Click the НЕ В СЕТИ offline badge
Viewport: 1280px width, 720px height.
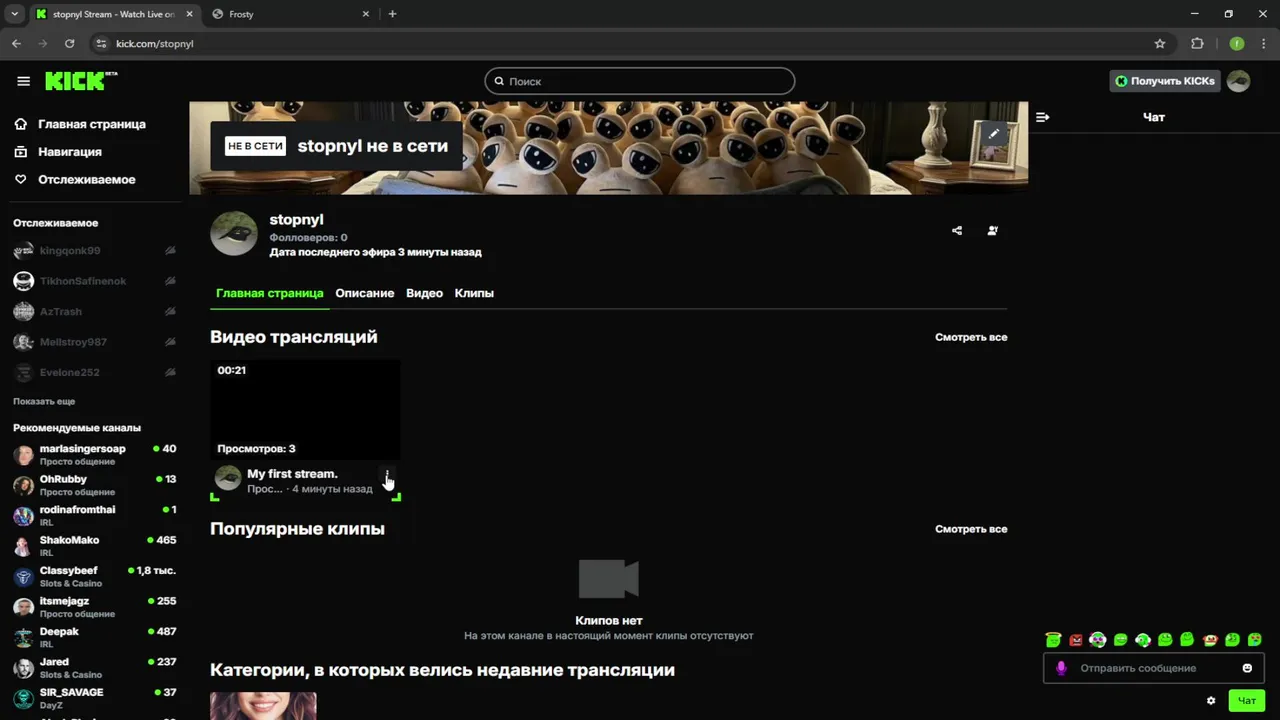coord(255,146)
